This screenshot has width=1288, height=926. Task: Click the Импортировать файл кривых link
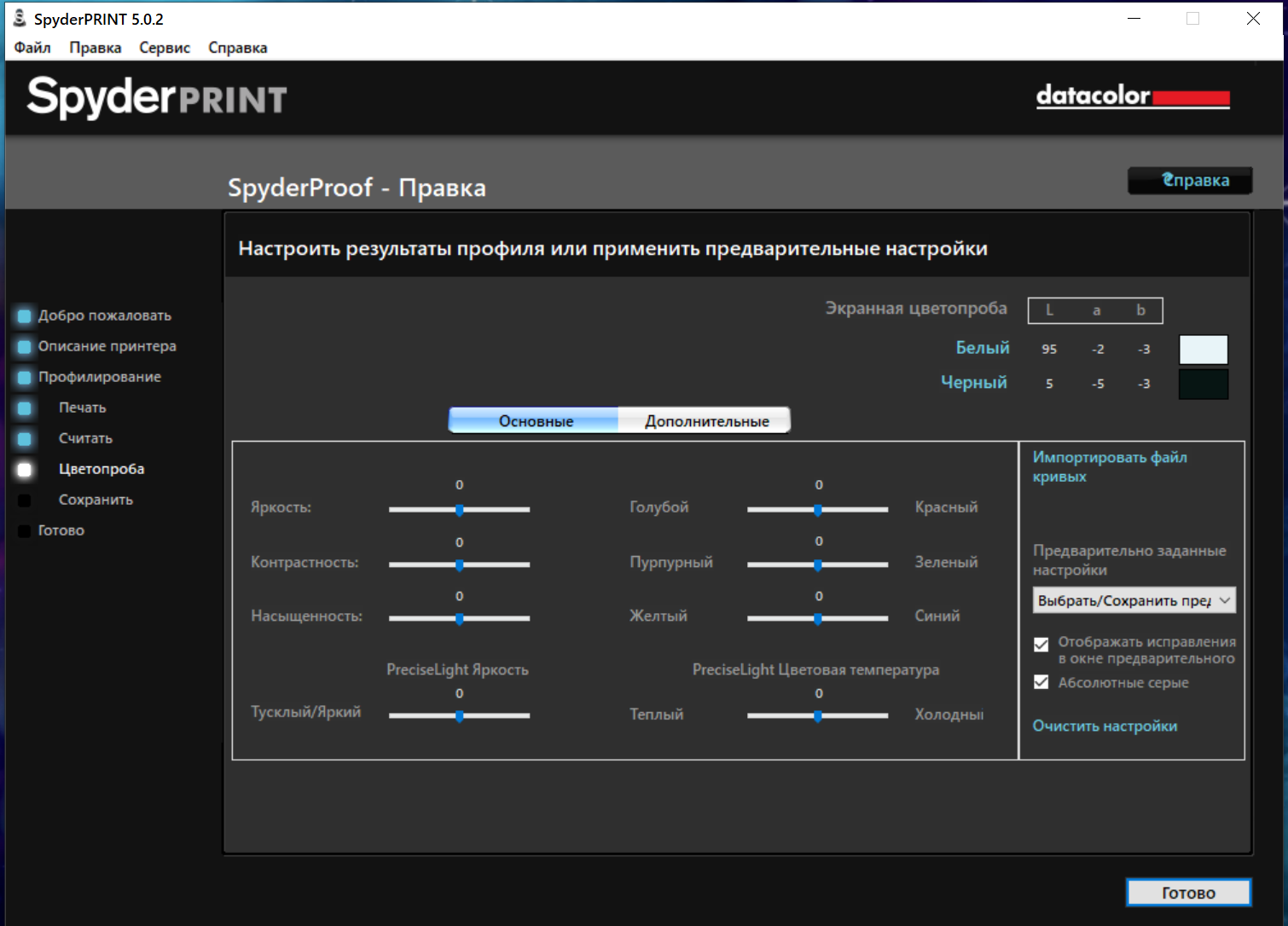tap(1110, 466)
